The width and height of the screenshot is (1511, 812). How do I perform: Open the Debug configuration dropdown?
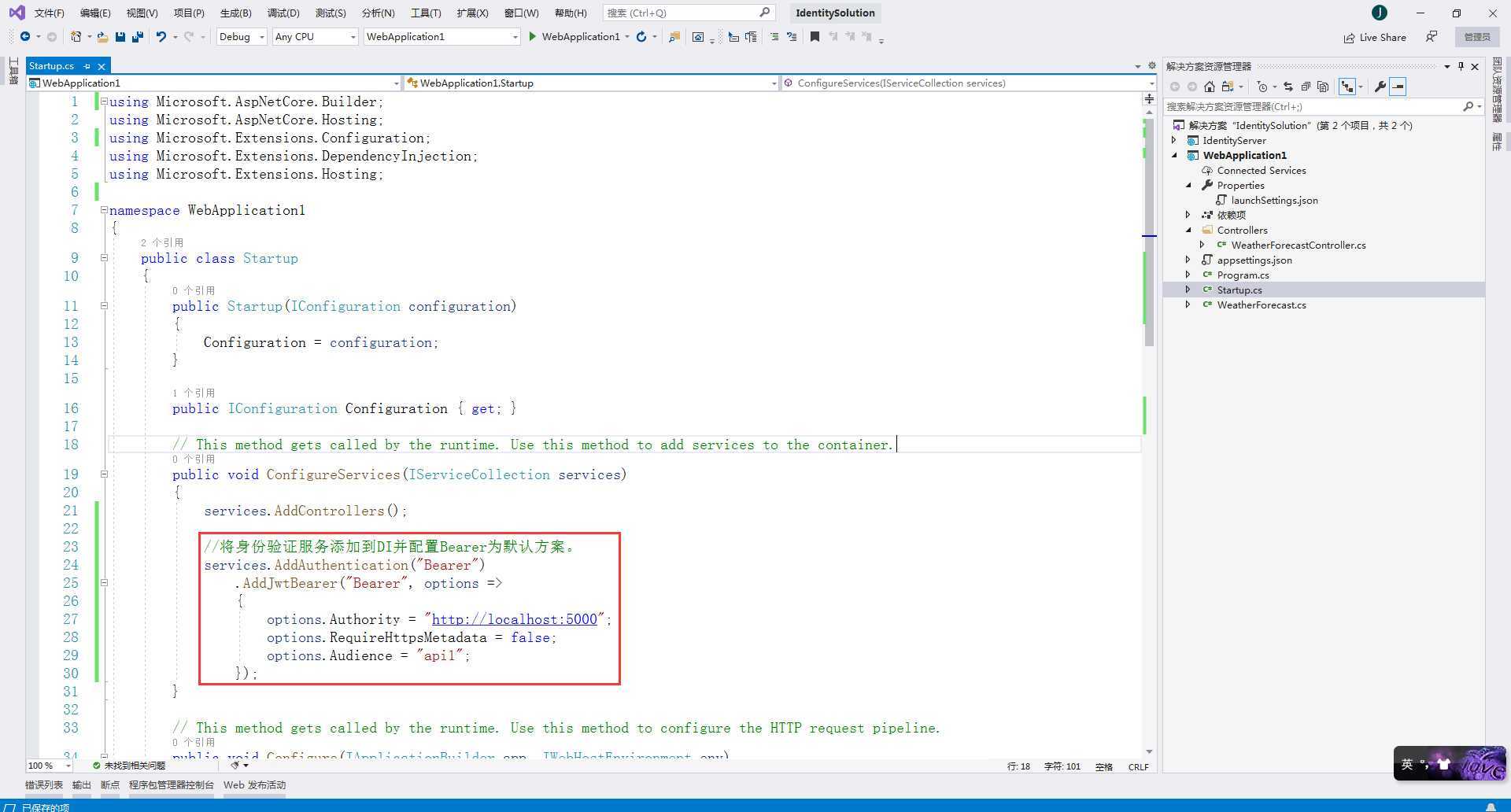(x=242, y=37)
